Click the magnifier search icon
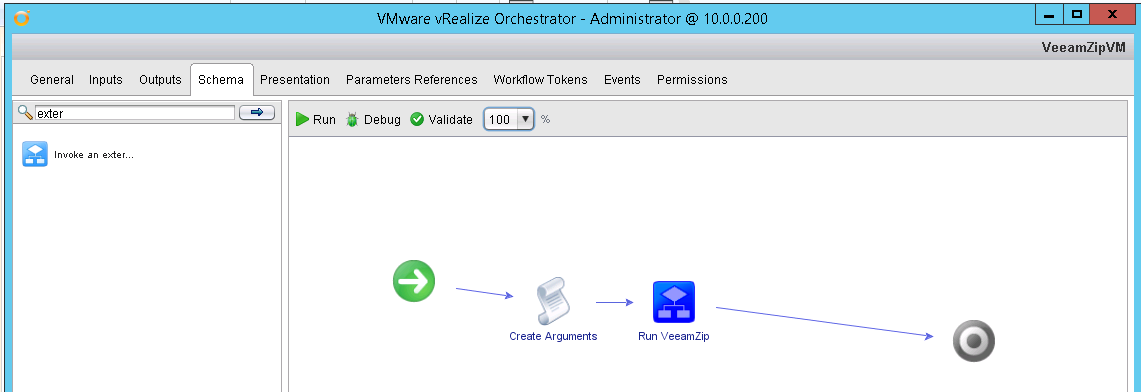1141x392 pixels. [25, 113]
